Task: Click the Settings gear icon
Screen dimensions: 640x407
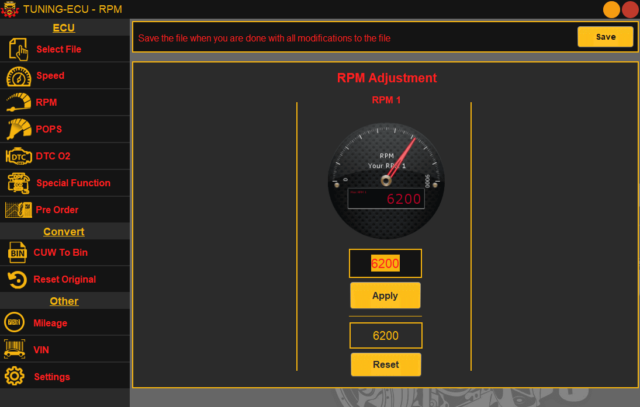Action: [14, 376]
